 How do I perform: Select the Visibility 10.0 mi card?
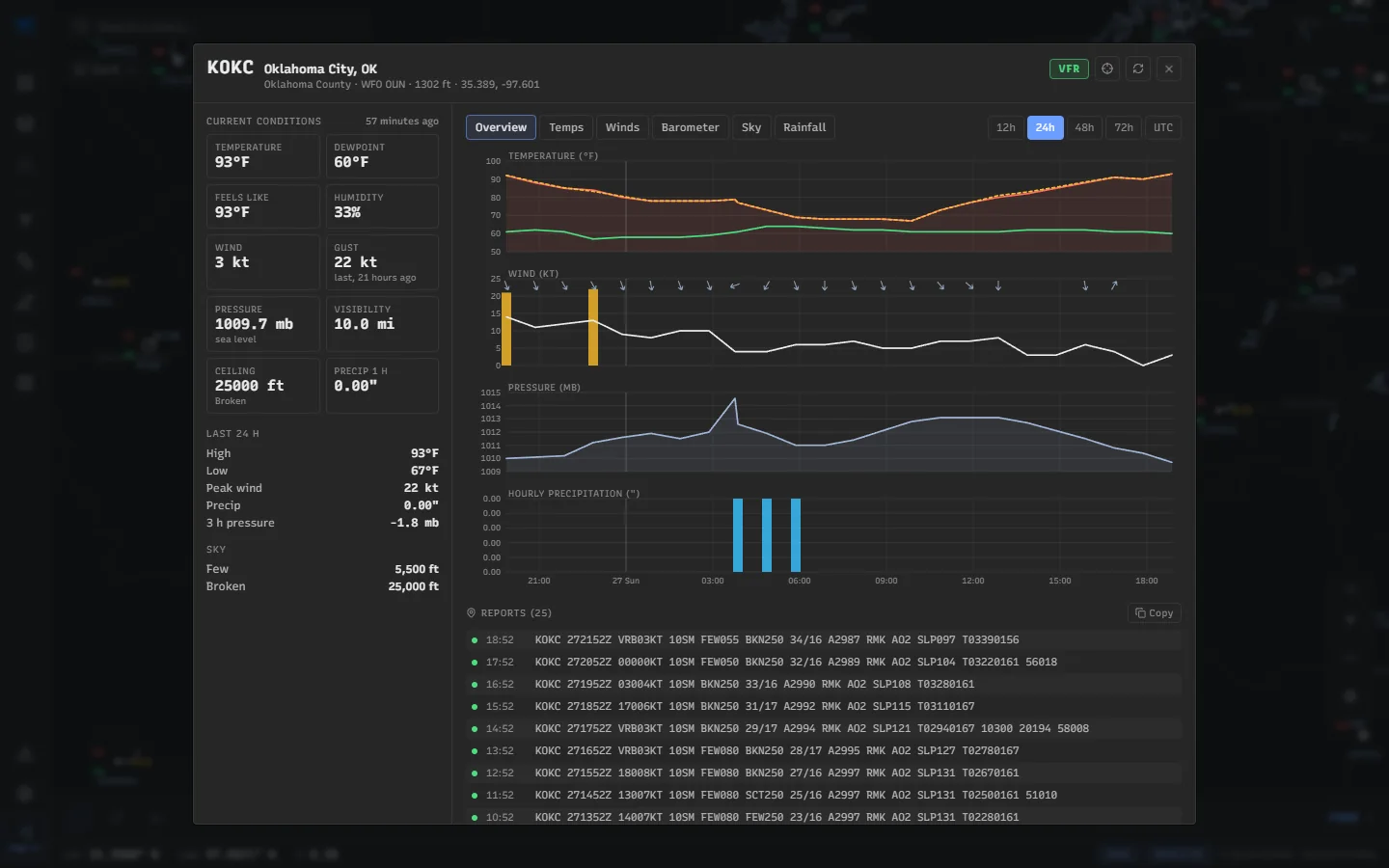coord(382,324)
